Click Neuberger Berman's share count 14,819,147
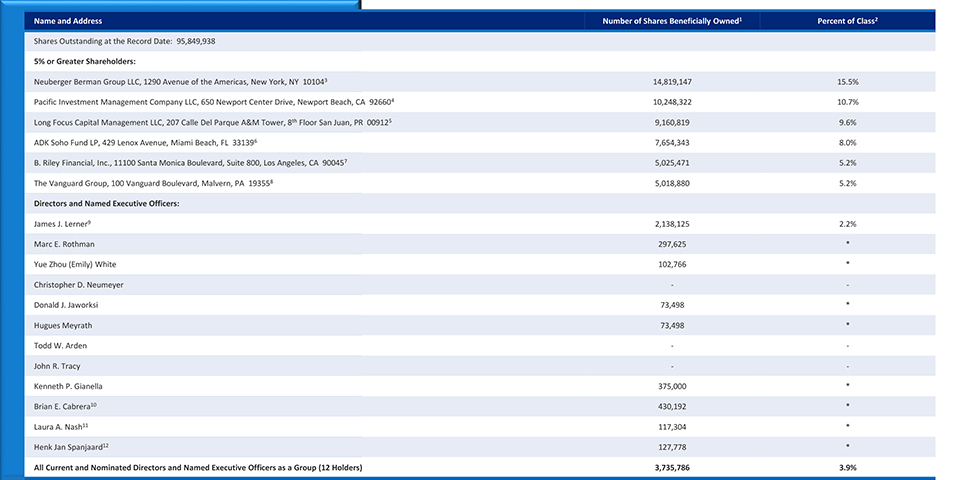 pos(672,82)
